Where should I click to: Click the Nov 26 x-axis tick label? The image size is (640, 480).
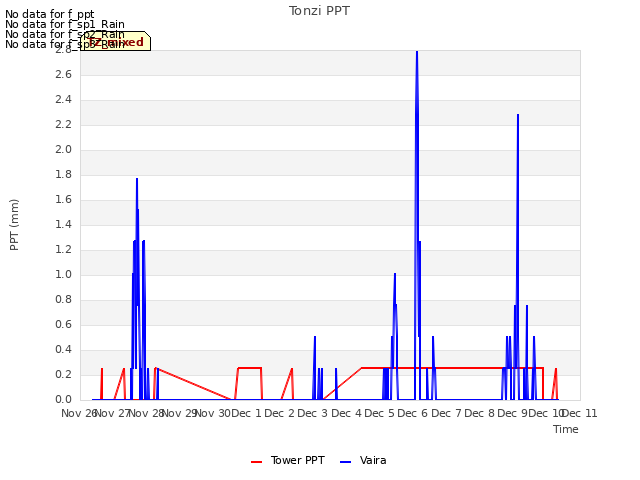79,413
